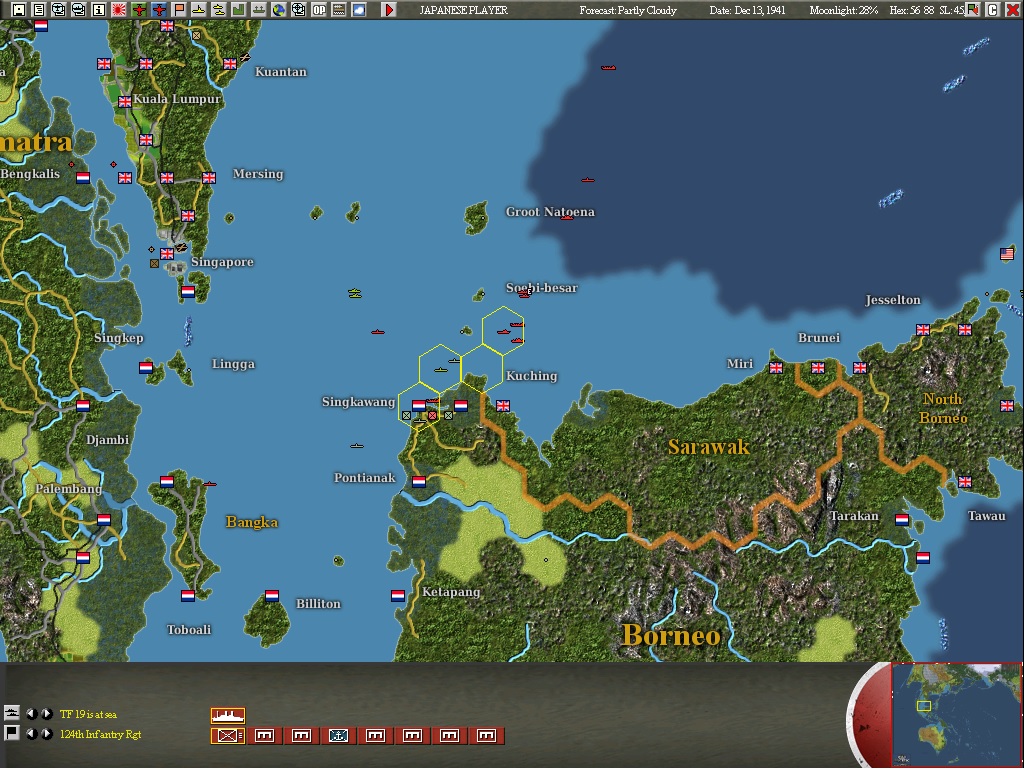Click the ship silhouette icon left of TF 19
1027x770 pixels.
click(11, 712)
